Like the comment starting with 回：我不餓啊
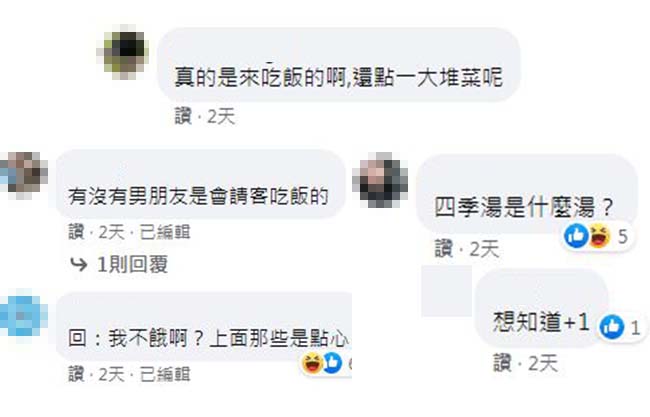Viewport: 650px width, 417px height. 77,374
